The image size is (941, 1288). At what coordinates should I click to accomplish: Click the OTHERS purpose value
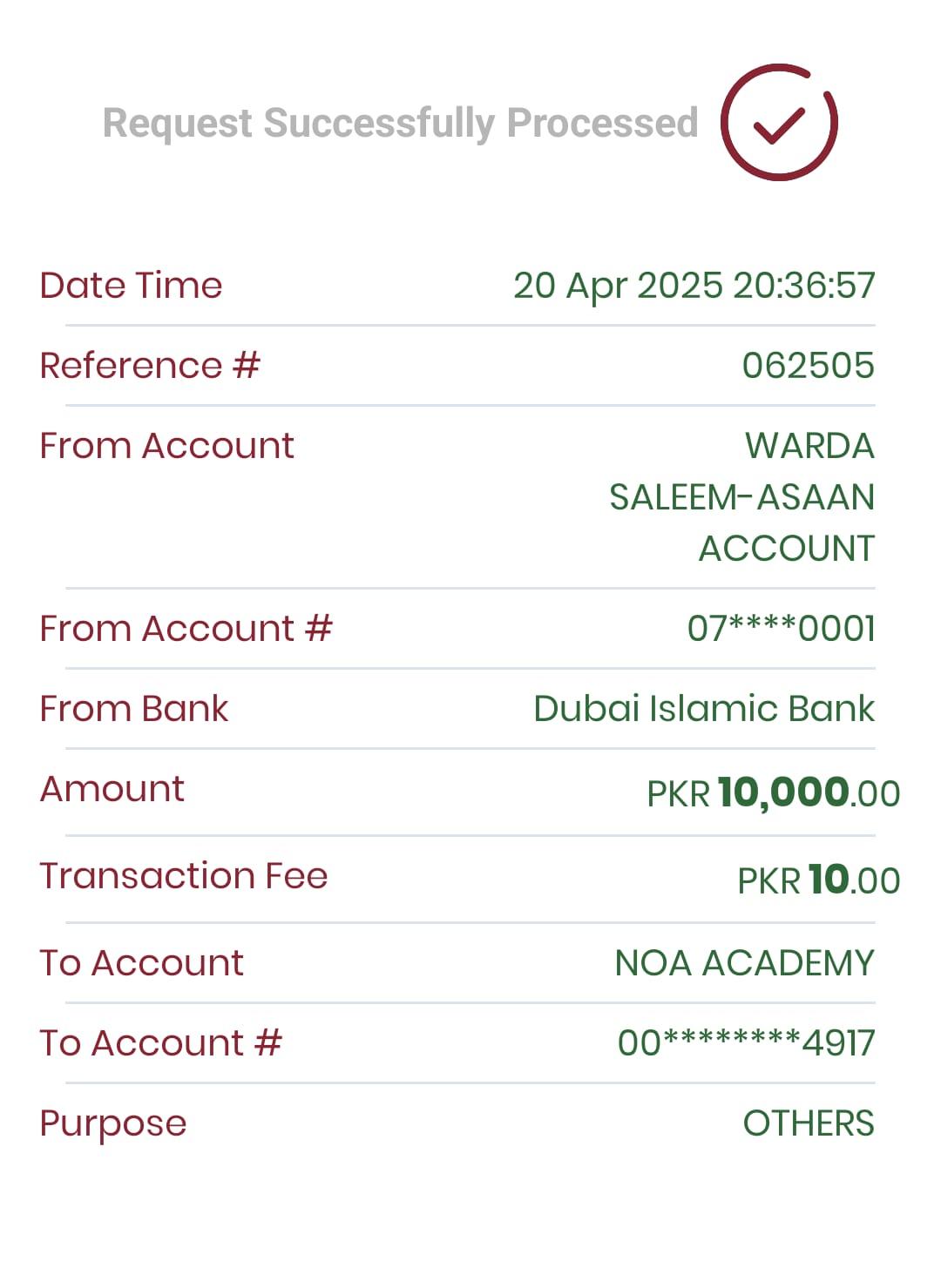coord(808,1123)
